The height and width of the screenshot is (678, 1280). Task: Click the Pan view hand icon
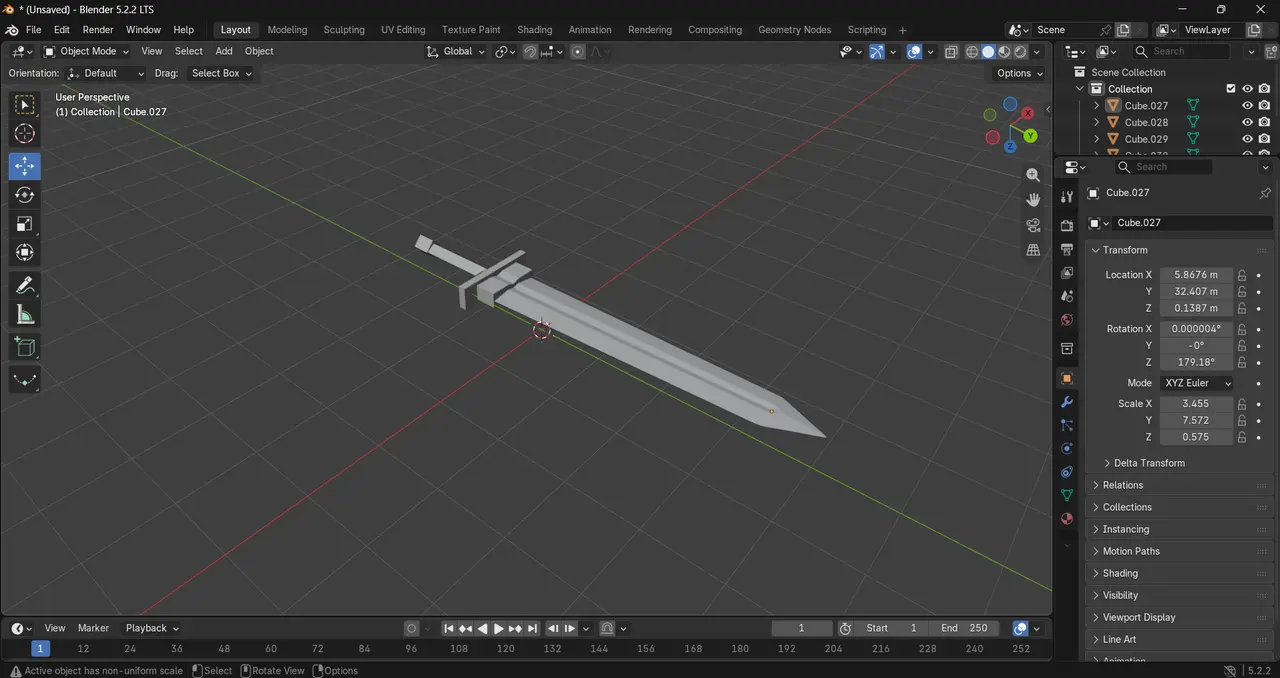coord(1033,200)
